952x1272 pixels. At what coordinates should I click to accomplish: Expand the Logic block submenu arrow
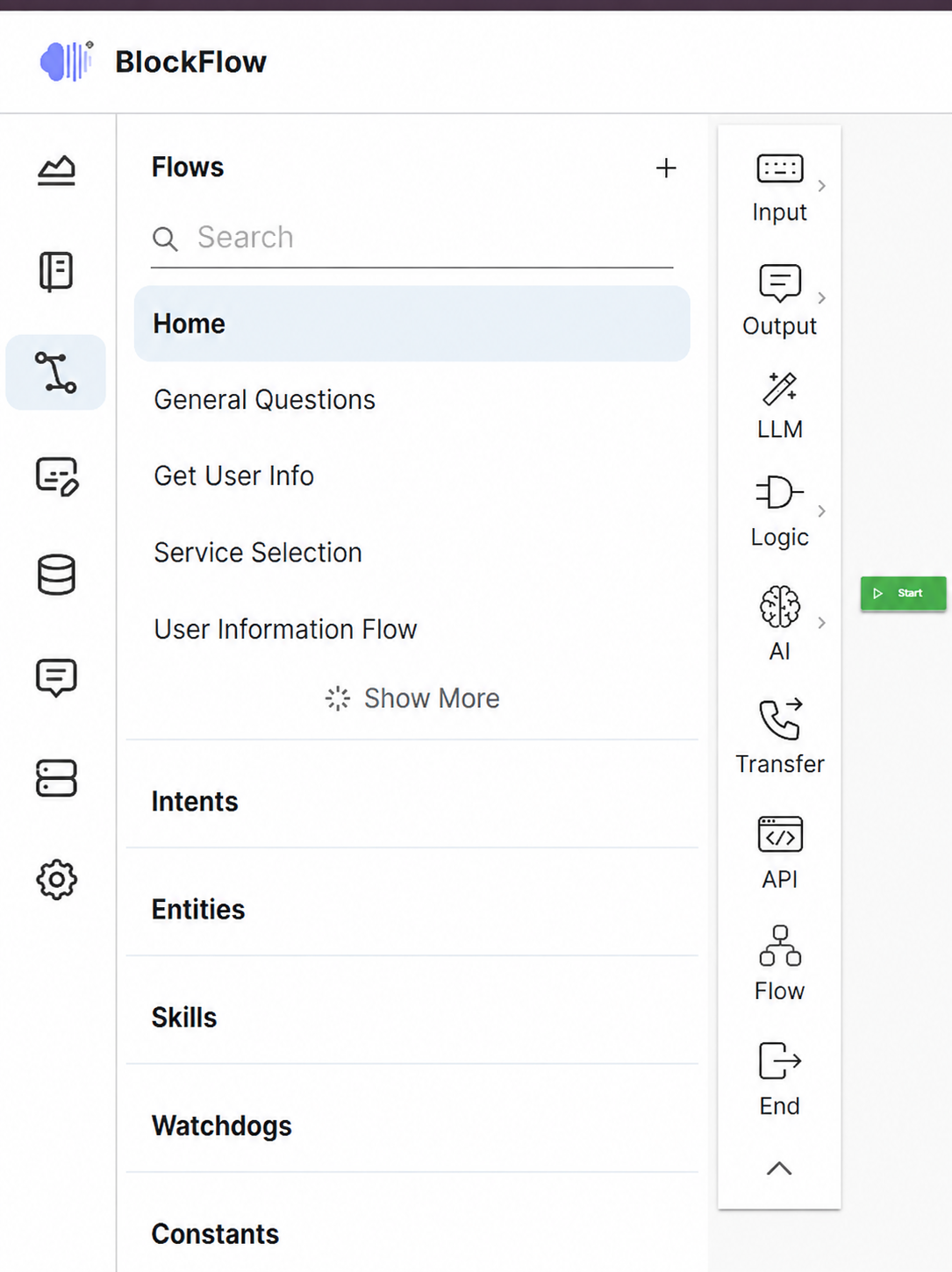pos(822,511)
